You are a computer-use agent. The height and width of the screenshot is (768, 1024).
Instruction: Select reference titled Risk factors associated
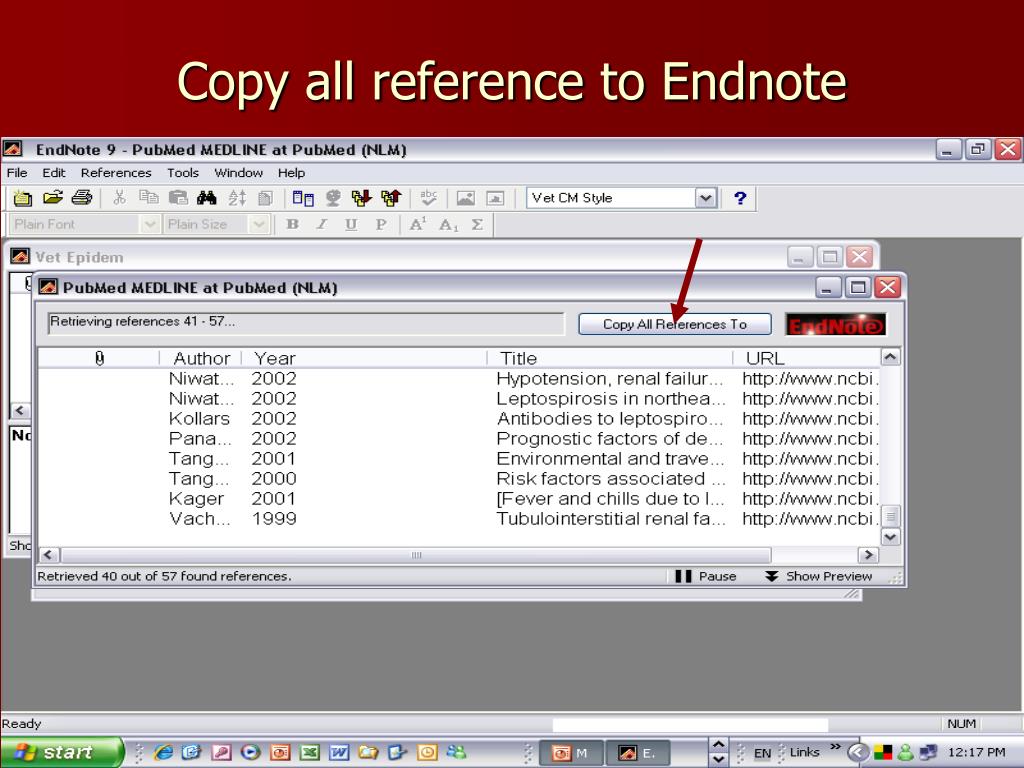[x=458, y=479]
